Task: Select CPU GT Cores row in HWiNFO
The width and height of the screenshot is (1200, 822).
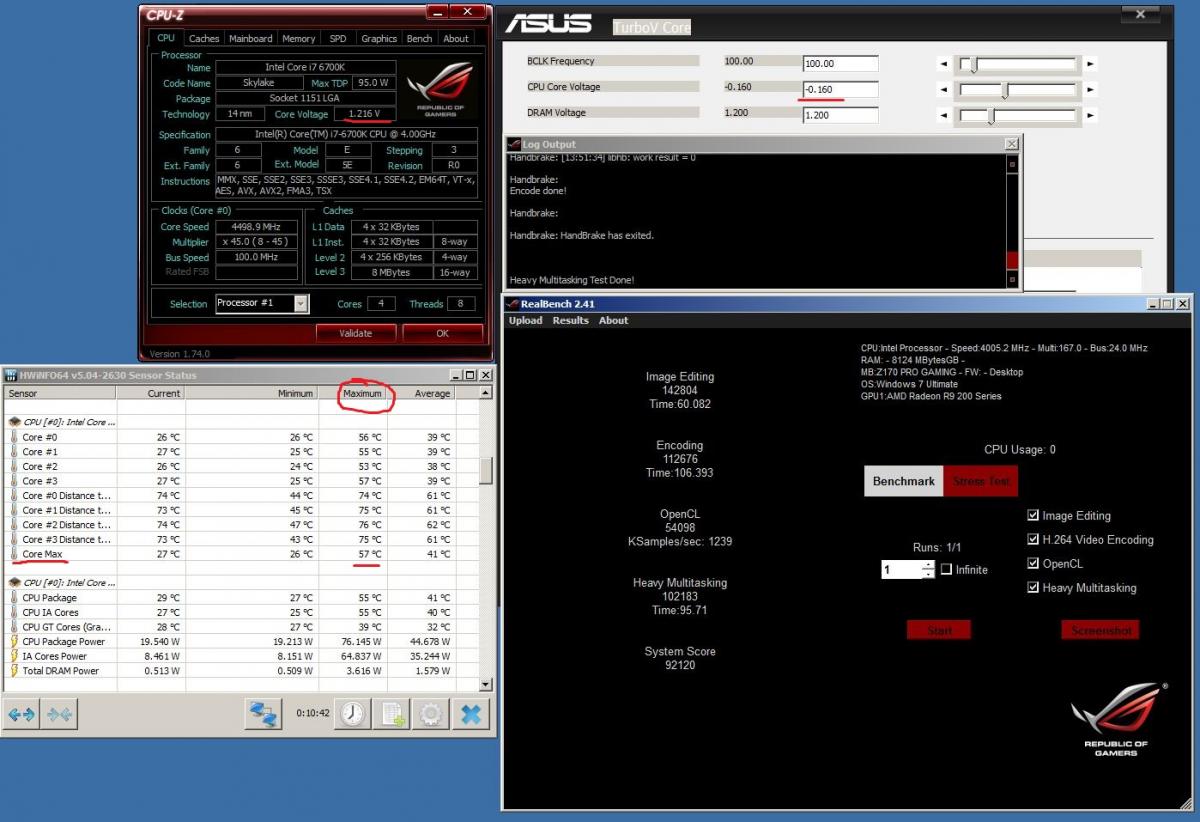Action: (x=240, y=627)
